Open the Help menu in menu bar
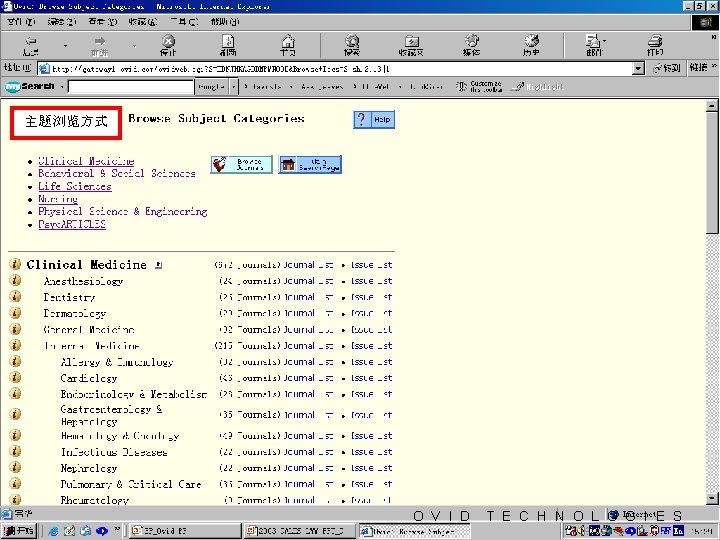The width and height of the screenshot is (720, 540). 225,22
